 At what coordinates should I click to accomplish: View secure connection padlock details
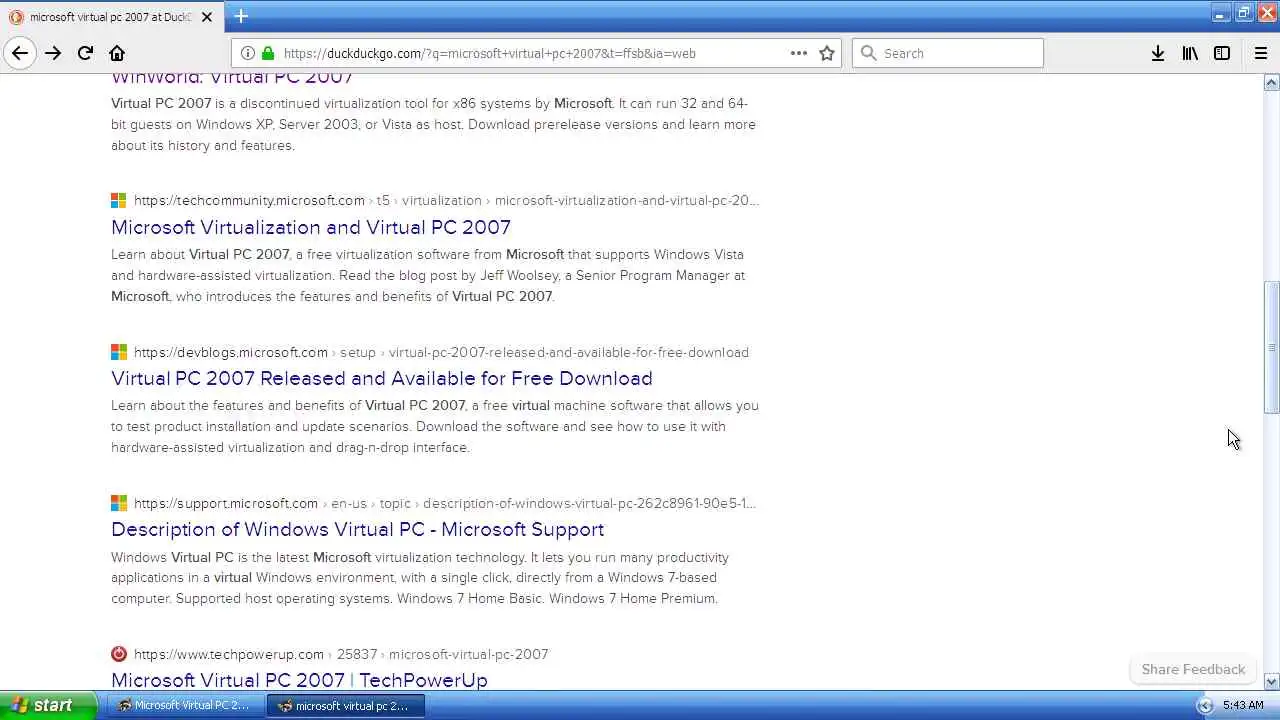click(268, 53)
